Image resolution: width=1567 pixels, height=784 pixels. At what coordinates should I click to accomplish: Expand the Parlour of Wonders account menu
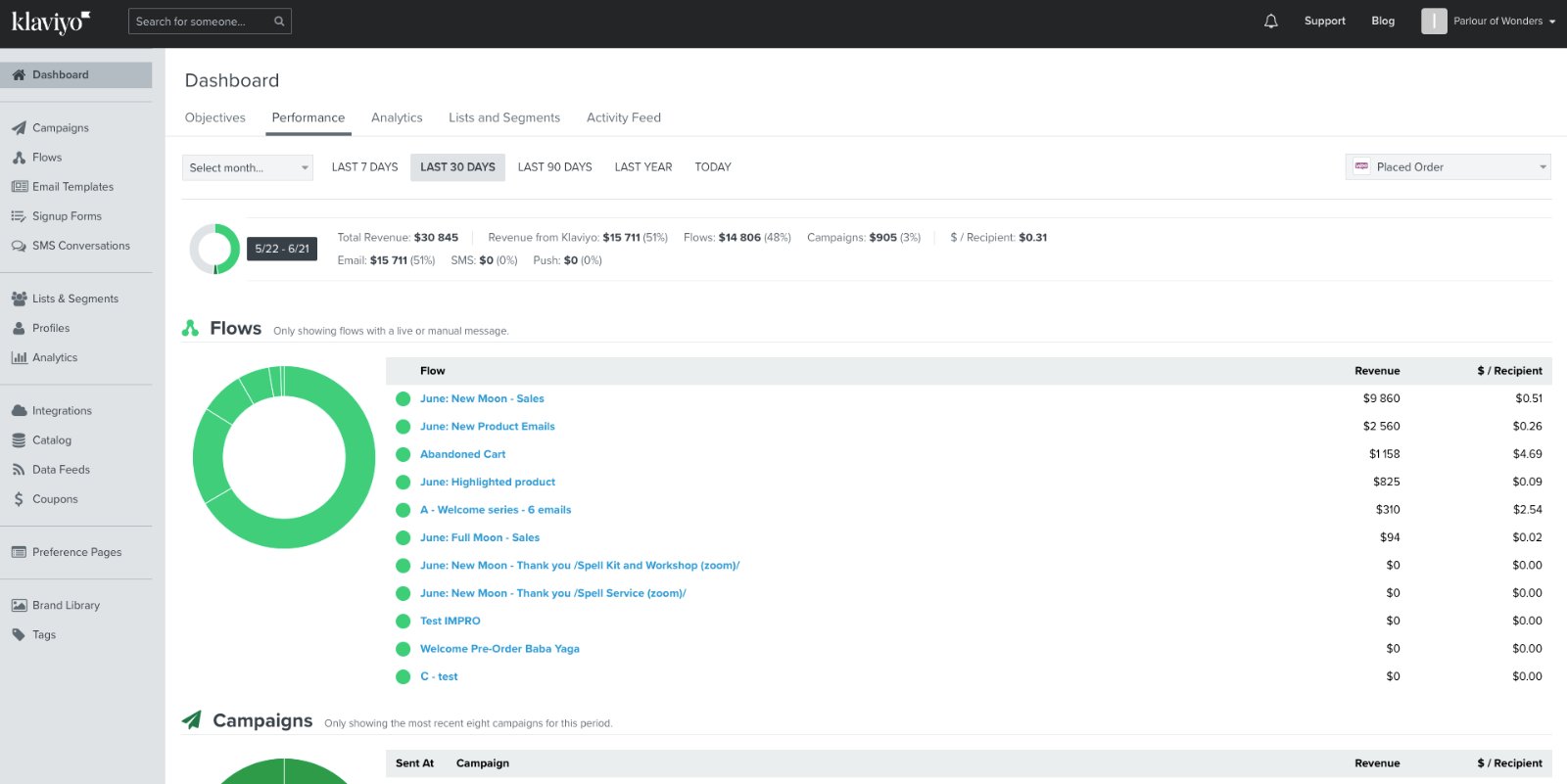click(x=1504, y=22)
